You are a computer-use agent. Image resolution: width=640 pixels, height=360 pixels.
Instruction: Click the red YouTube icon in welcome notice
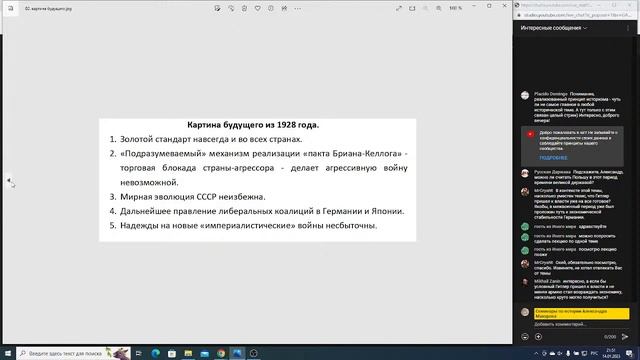click(530, 134)
